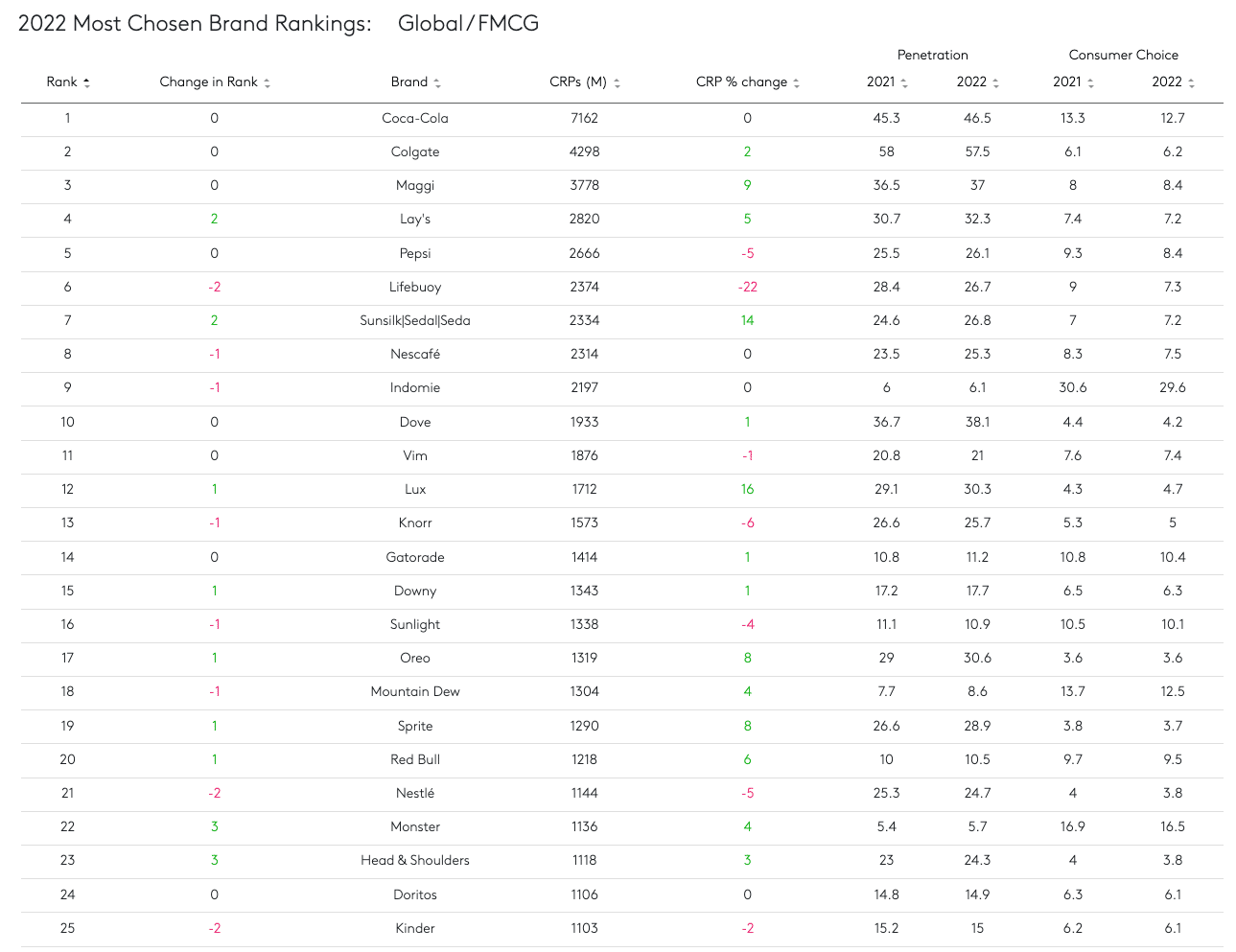
Task: Click the sort icon next to Change in Rank
Action: tap(268, 83)
